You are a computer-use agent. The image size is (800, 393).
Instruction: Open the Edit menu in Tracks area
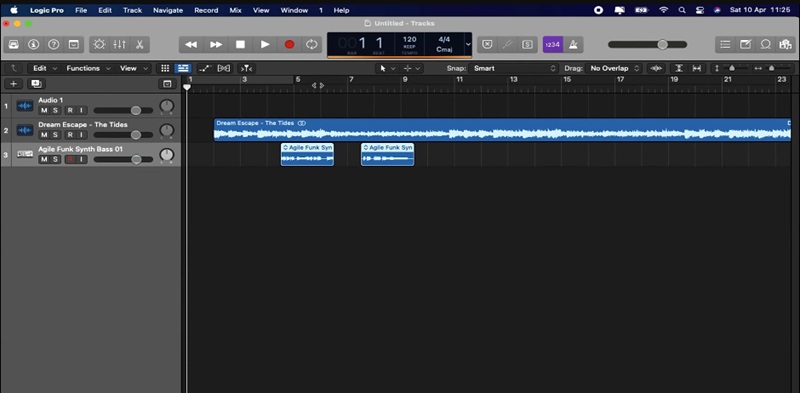[x=45, y=68]
